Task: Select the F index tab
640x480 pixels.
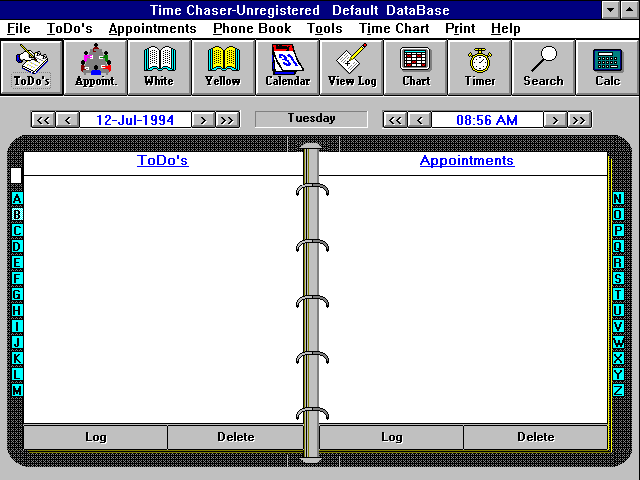Action: (x=17, y=278)
